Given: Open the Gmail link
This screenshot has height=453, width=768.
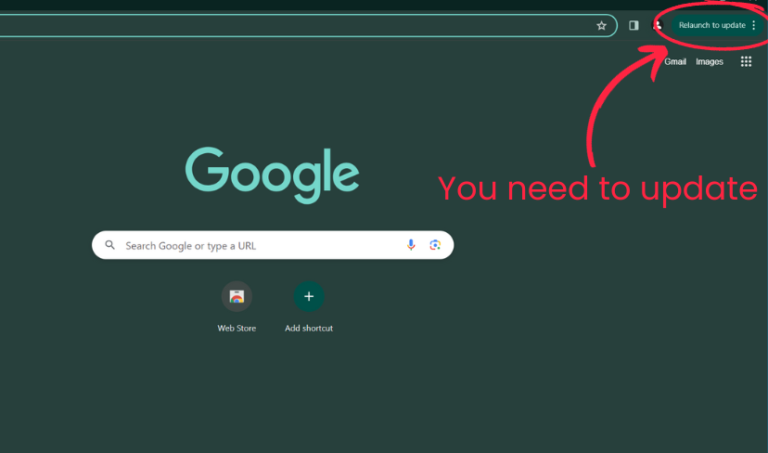Looking at the screenshot, I should coord(675,62).
